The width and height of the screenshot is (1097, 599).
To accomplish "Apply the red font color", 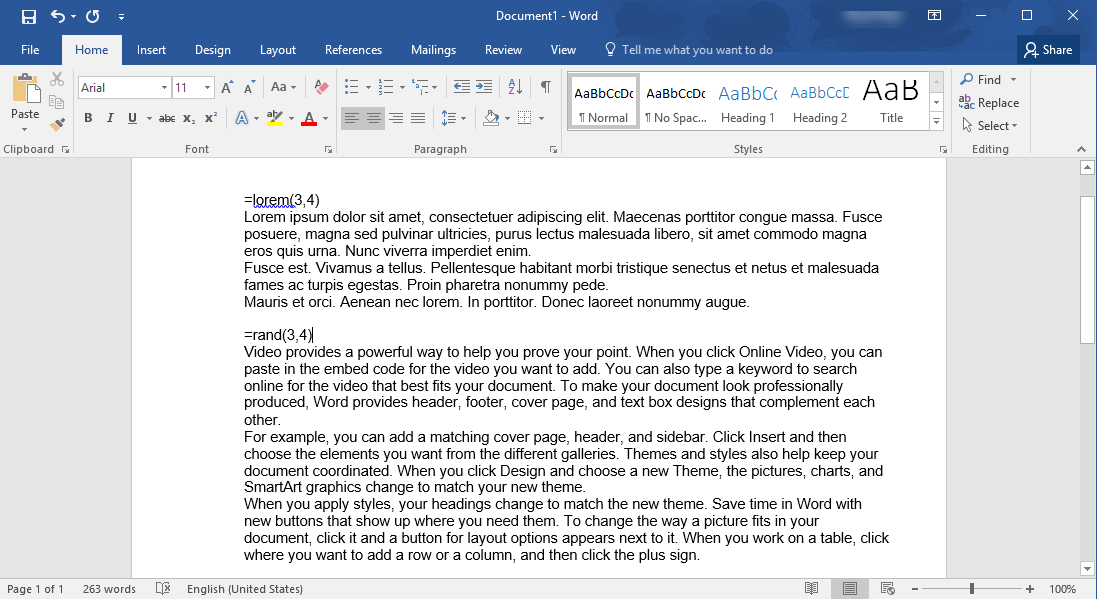I will 309,118.
